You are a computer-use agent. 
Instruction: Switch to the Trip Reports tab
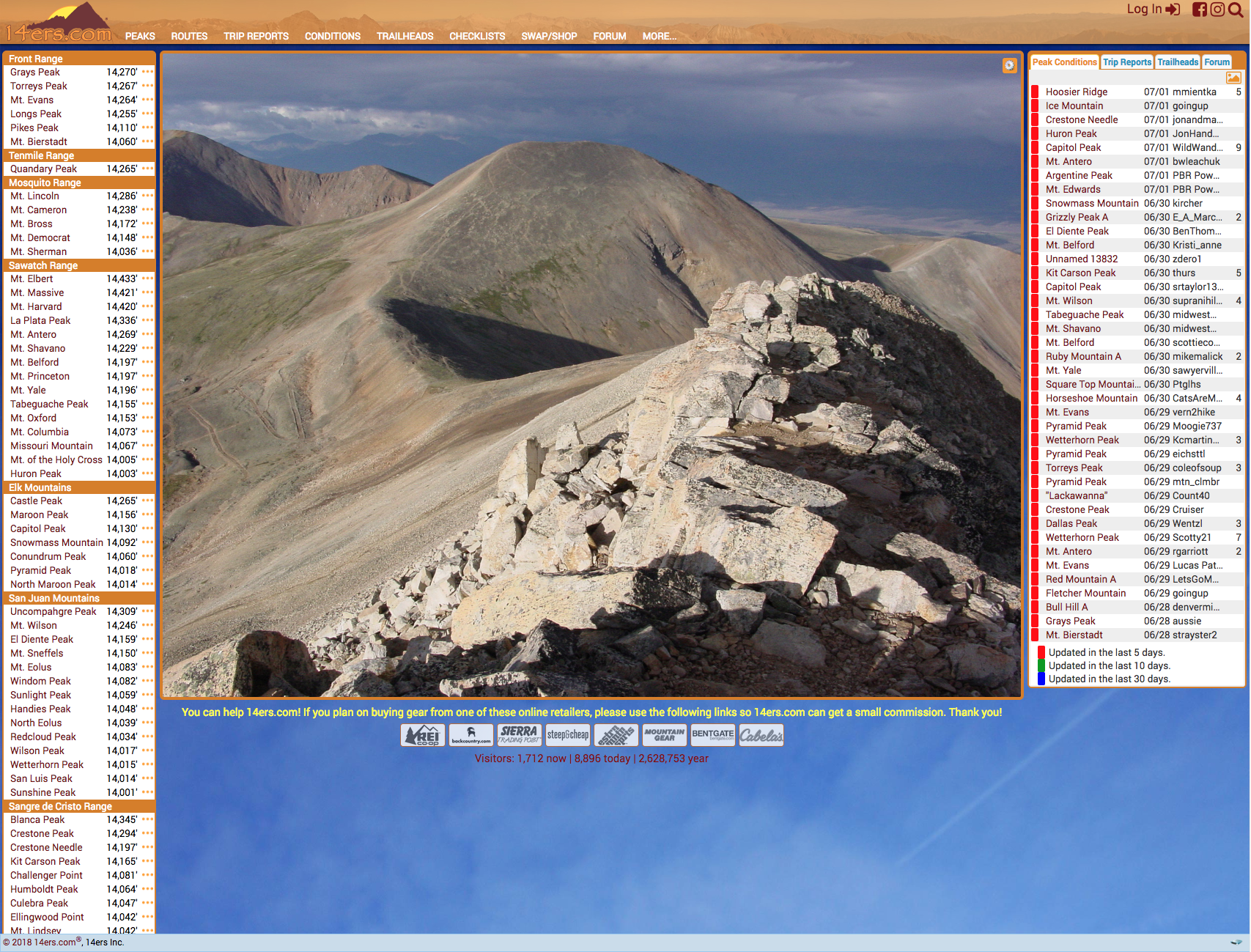click(x=1127, y=62)
